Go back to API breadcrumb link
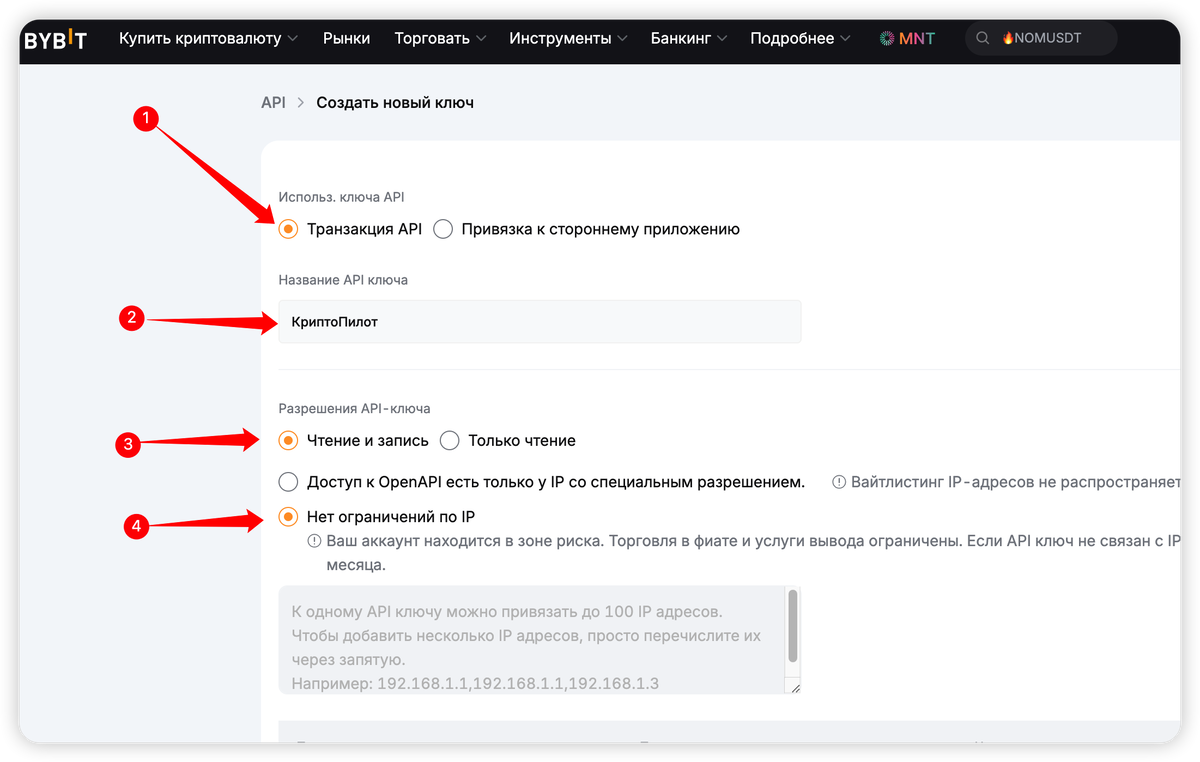 click(273, 103)
